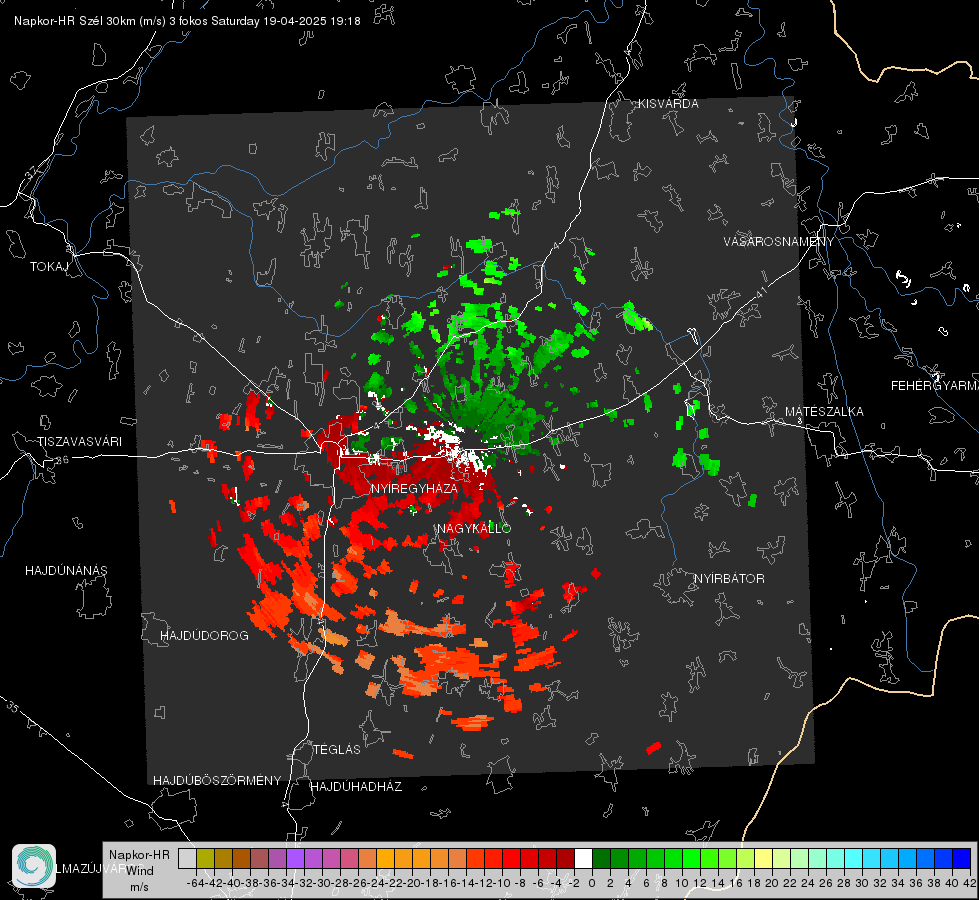Click the NYÍRBÁTOR town label
The width and height of the screenshot is (979, 900).
pos(729,579)
